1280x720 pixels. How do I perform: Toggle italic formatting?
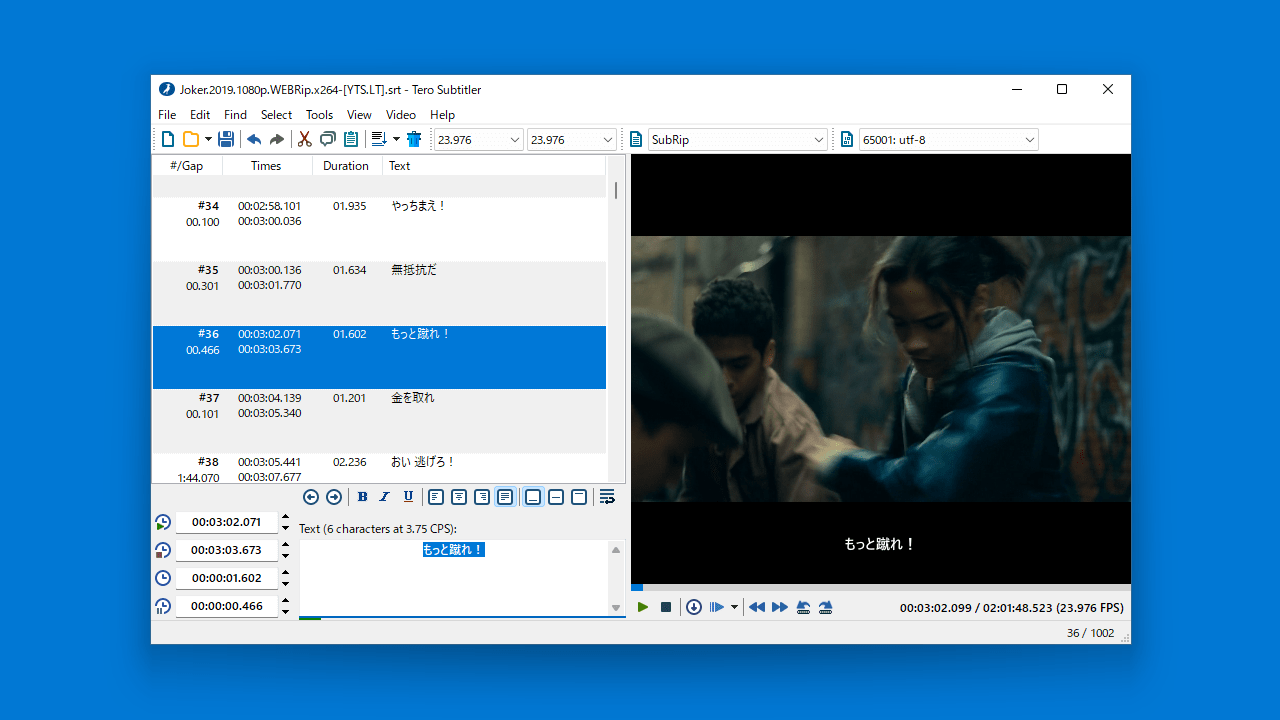tap(385, 497)
